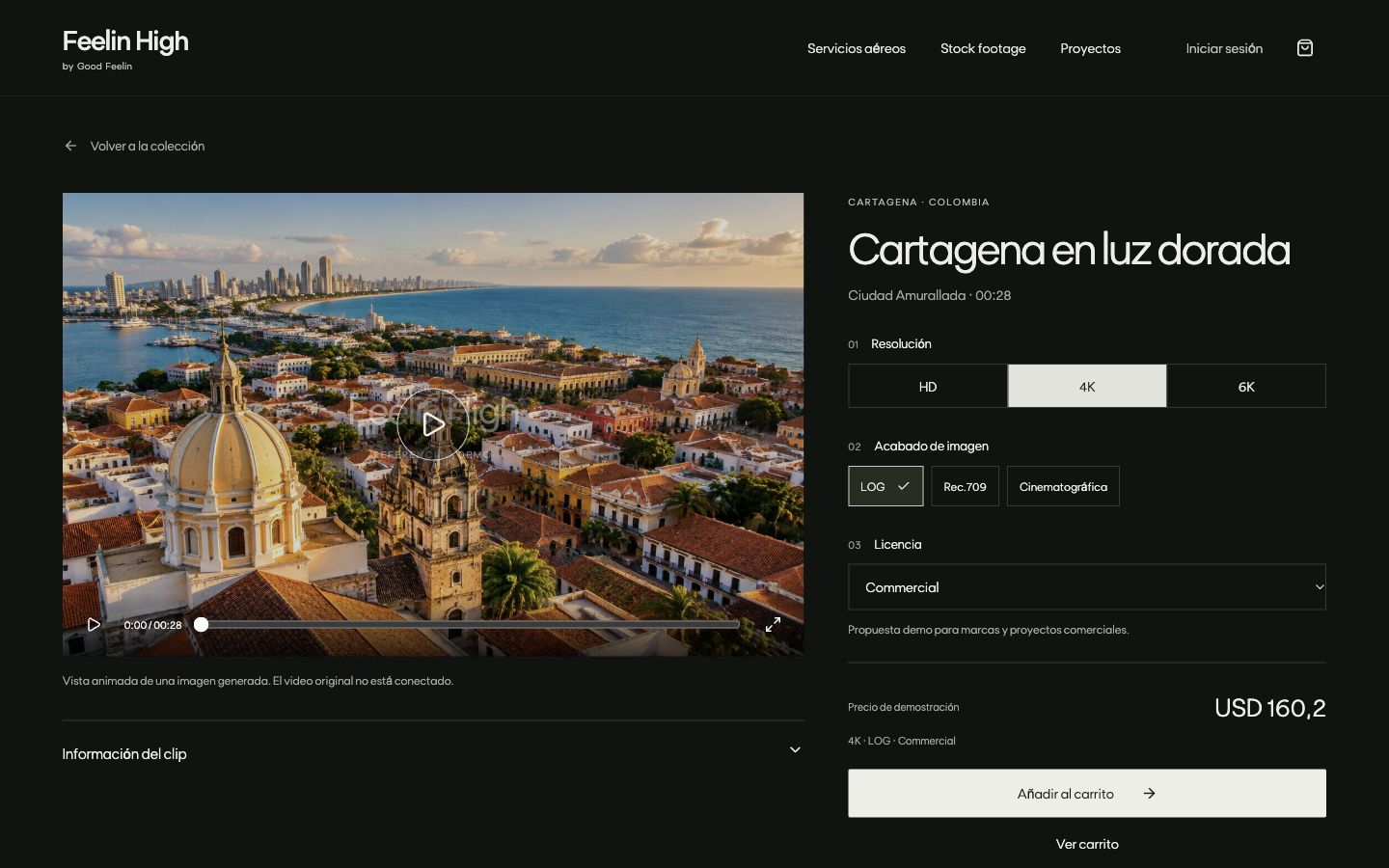The width and height of the screenshot is (1389, 868).
Task: Open the shopping cart icon in header
Action: coord(1304,48)
